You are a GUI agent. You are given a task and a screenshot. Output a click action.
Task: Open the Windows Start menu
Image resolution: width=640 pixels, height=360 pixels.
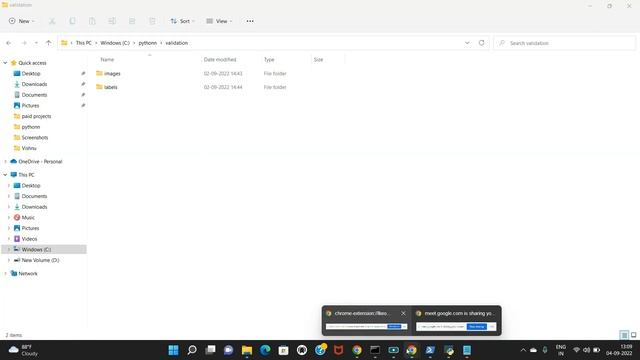point(173,350)
